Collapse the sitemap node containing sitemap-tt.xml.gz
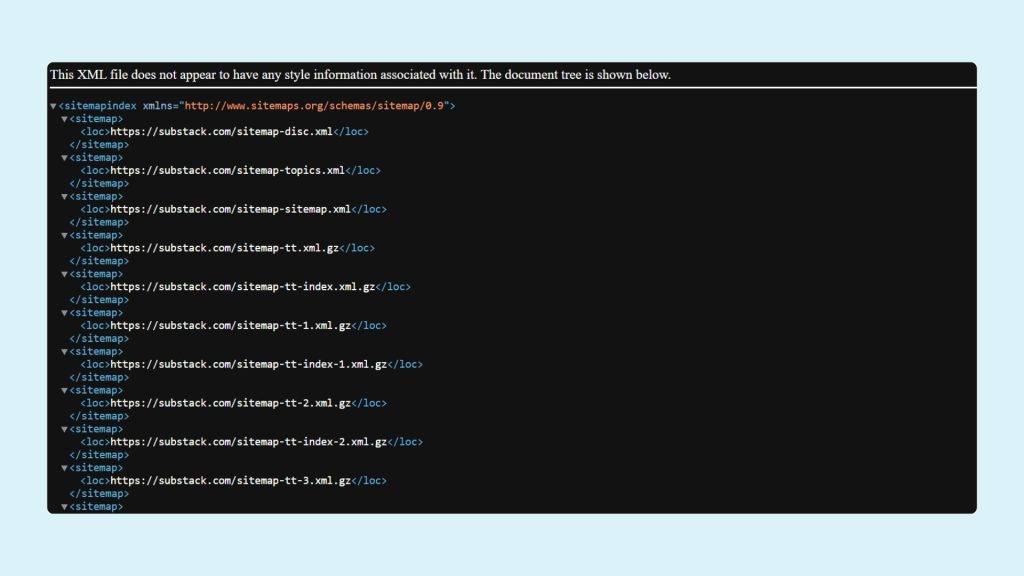 pos(65,235)
